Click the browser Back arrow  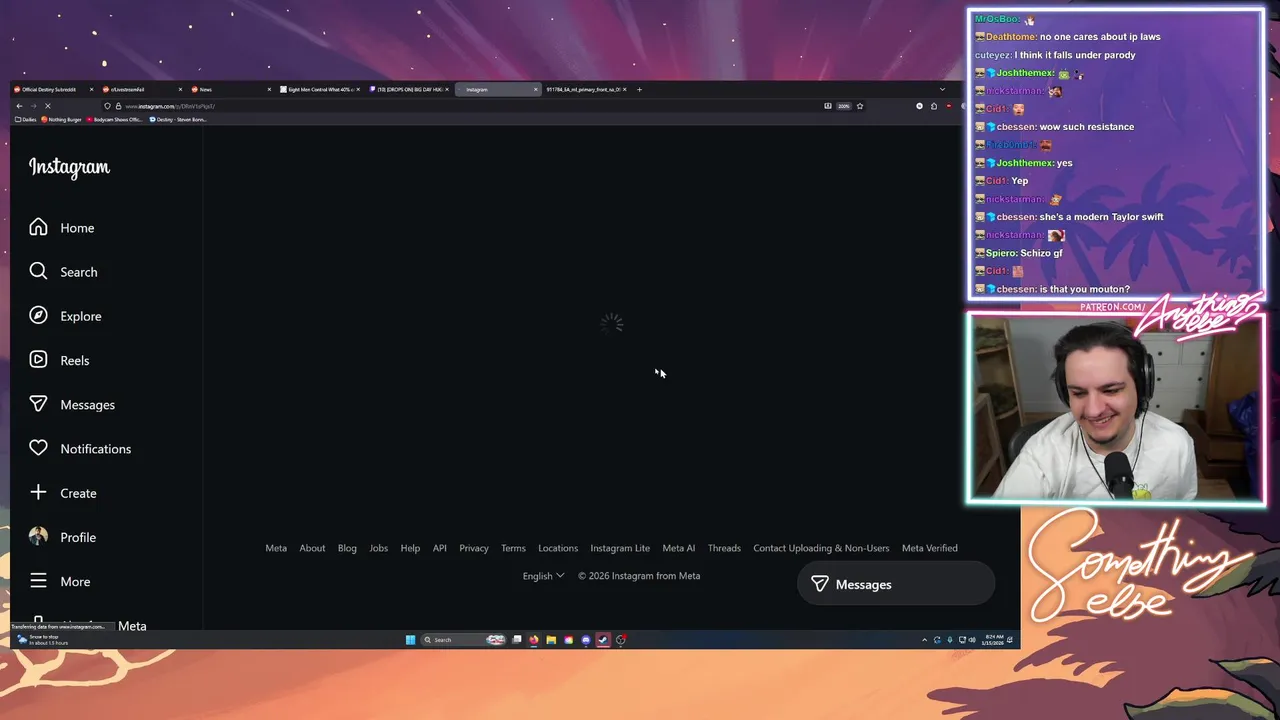(19, 106)
